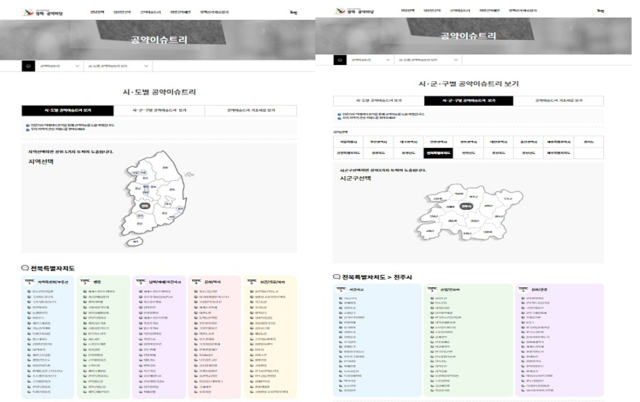Screen dimensions: 640x402
Task: Switch to 시·군·구별 공약이슈트리 보기 tab on 시·도별 page
Action: tap(159, 110)
